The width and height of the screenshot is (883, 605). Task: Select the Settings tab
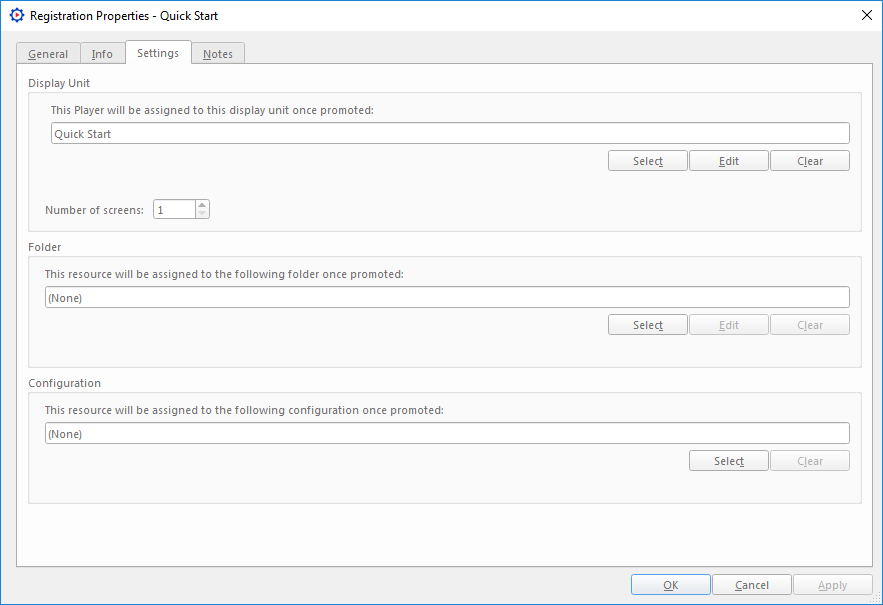pyautogui.click(x=158, y=52)
